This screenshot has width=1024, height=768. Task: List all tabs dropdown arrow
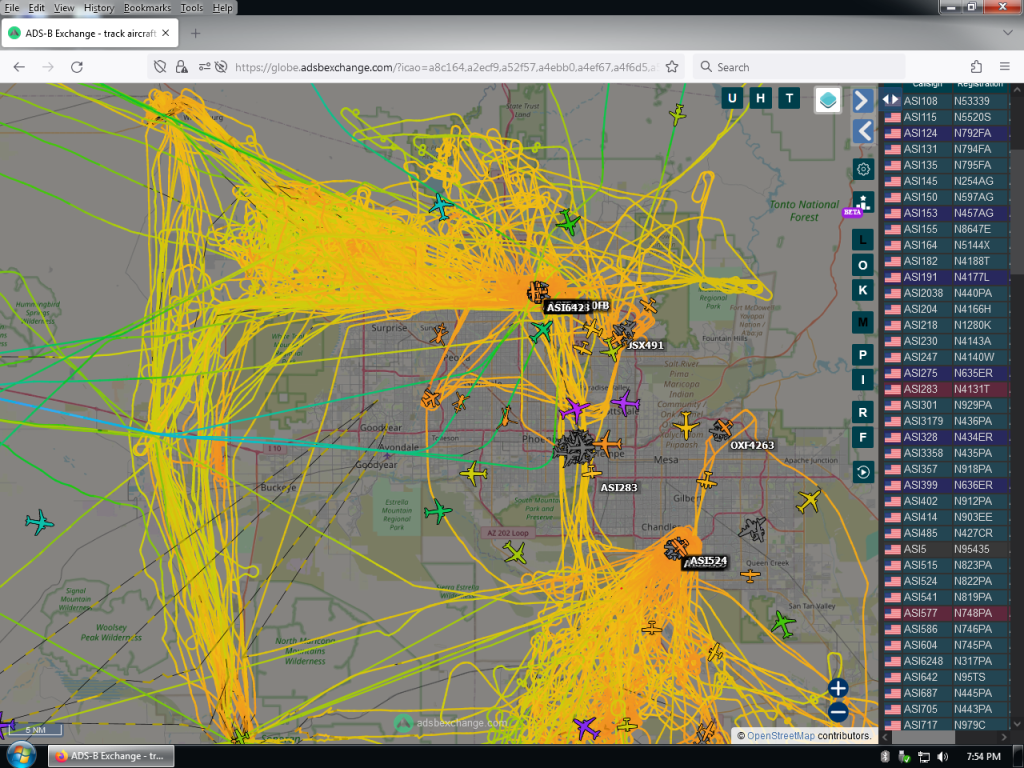pos(1007,32)
